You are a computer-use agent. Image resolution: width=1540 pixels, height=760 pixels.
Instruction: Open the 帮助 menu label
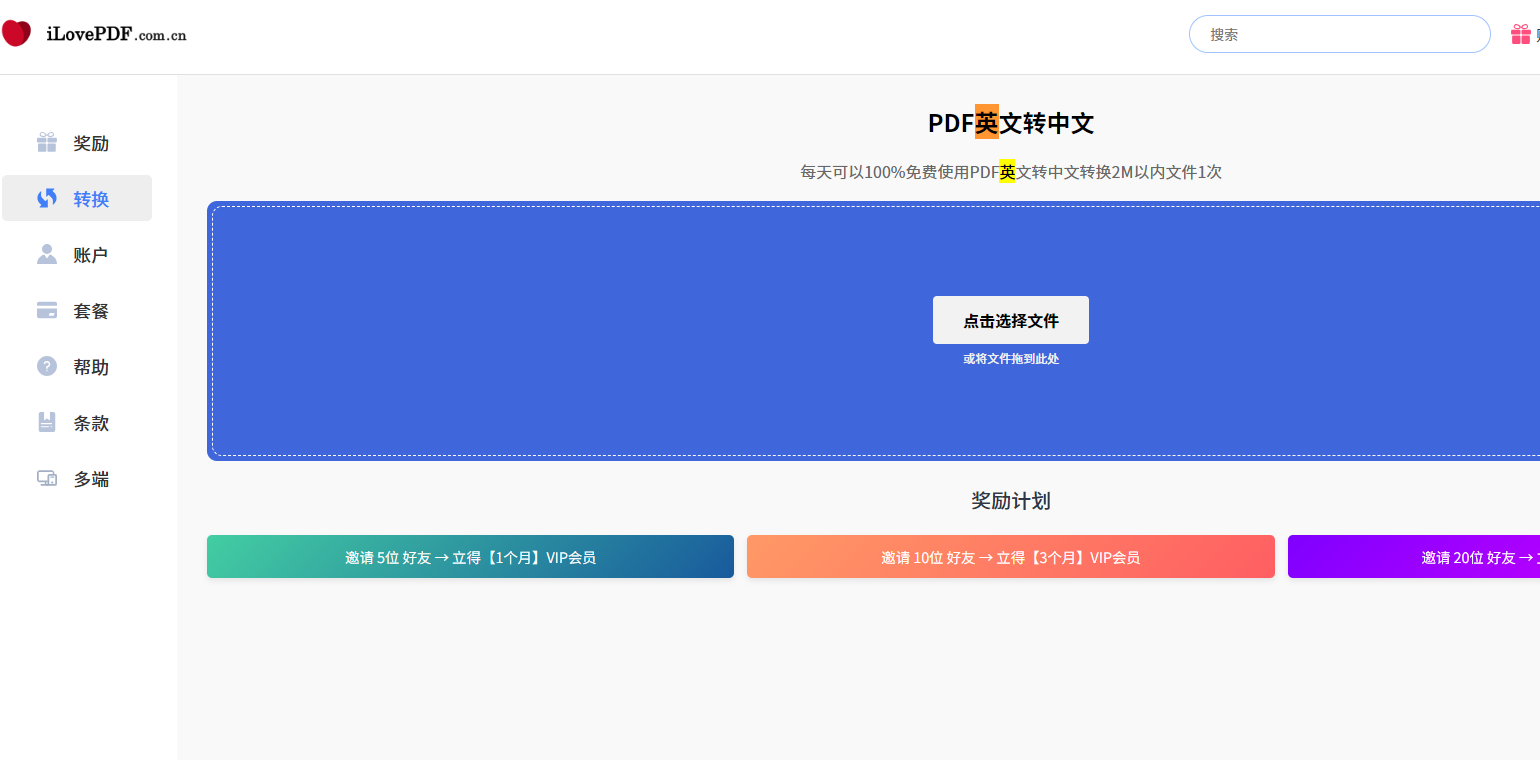tap(90, 367)
